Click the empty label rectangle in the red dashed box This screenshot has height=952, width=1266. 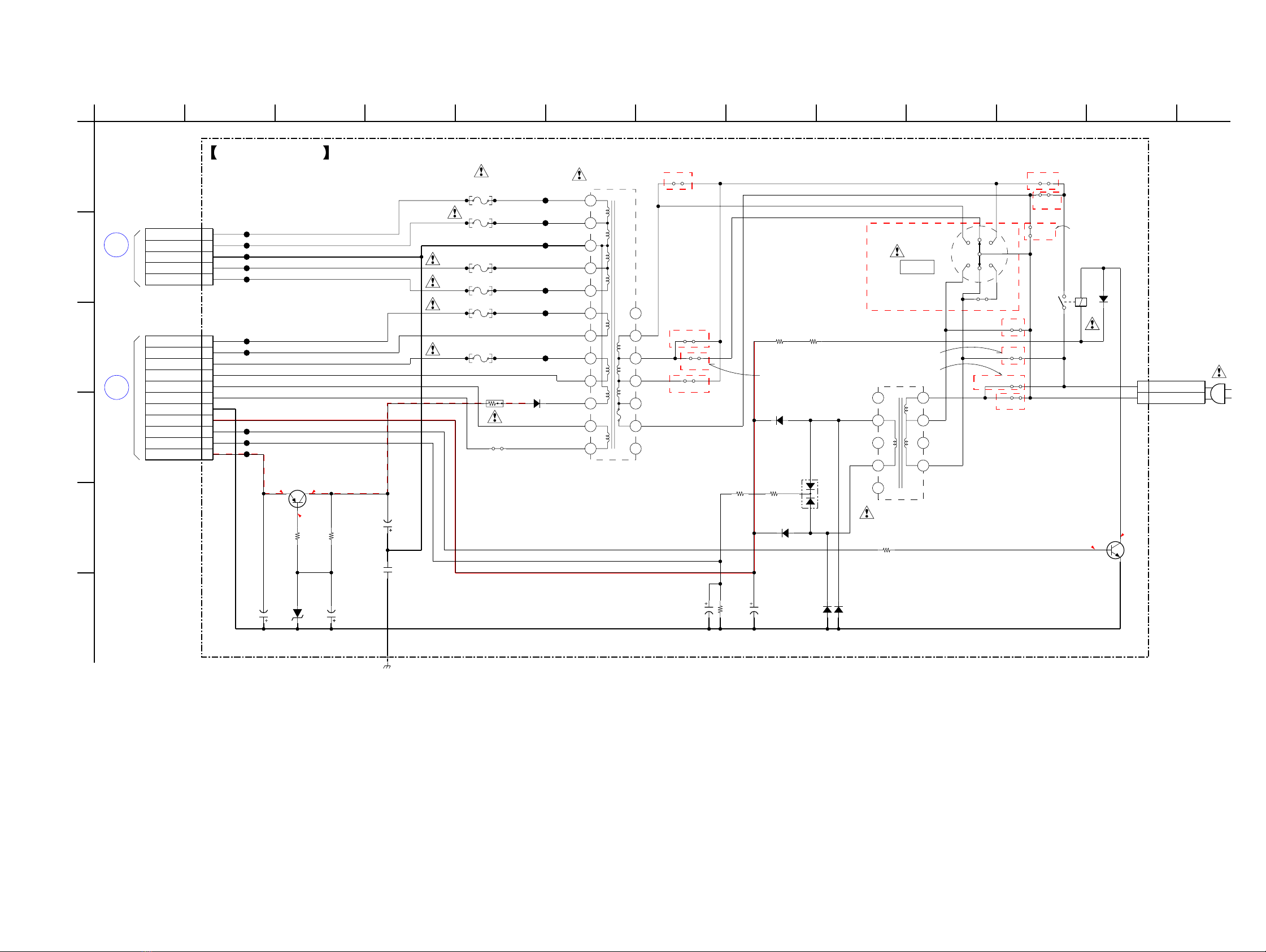917,267
